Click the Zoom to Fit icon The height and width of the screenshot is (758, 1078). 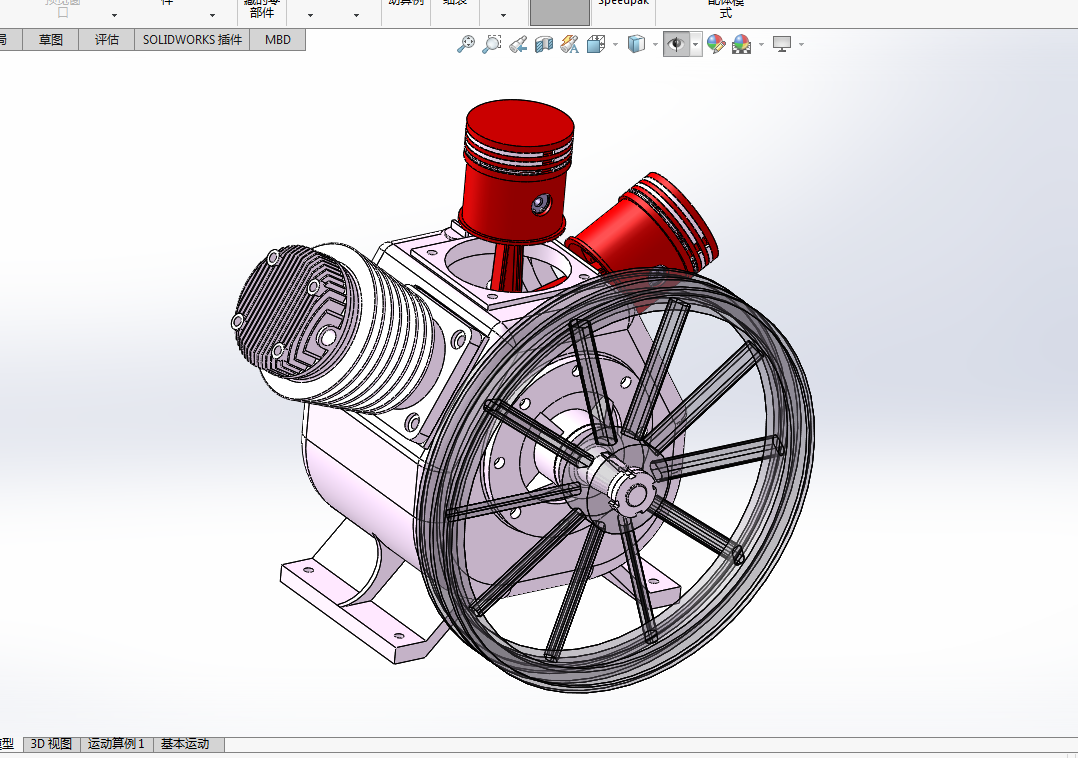click(465, 44)
